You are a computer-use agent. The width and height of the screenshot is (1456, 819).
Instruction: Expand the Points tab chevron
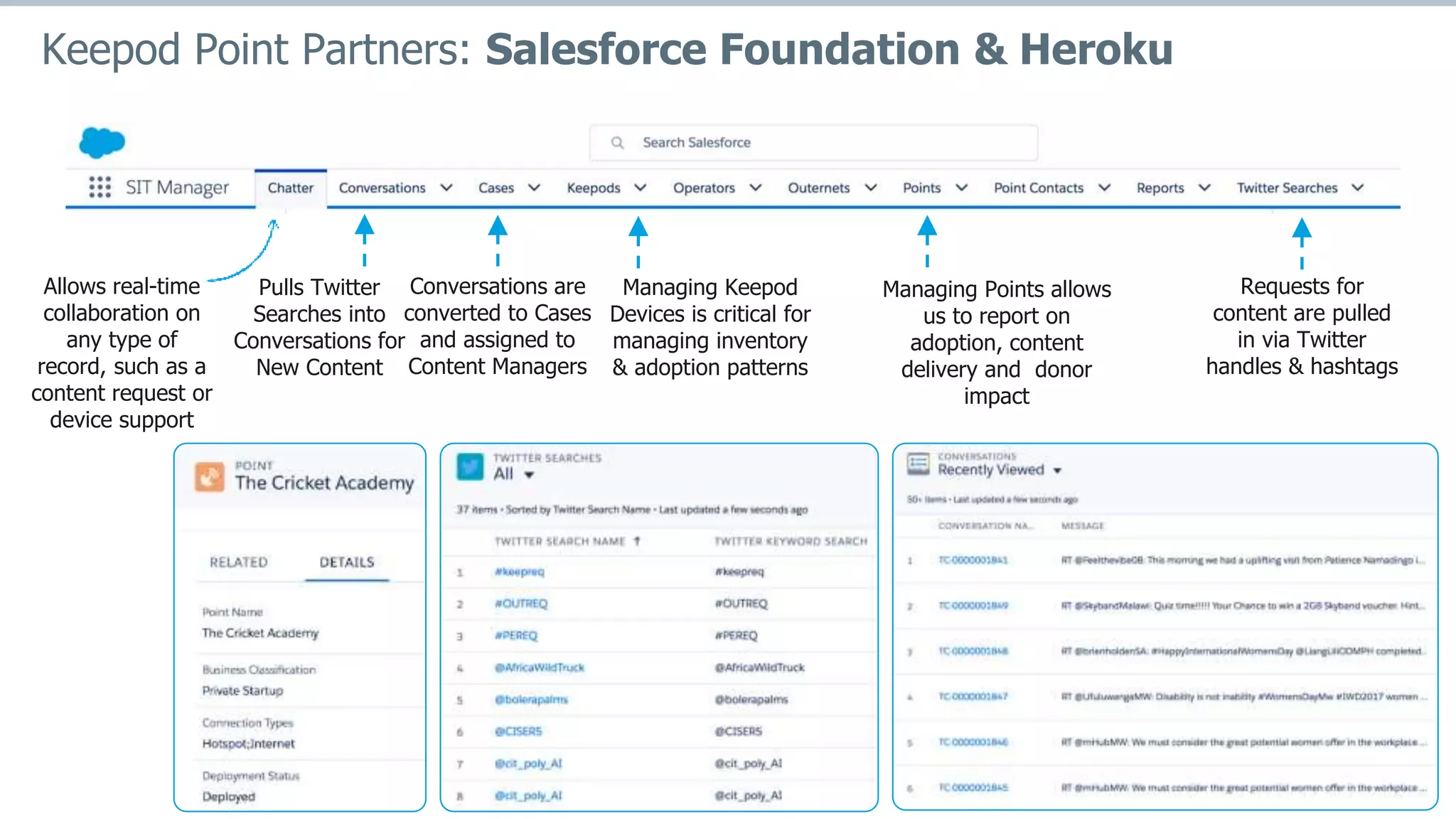[x=961, y=188]
